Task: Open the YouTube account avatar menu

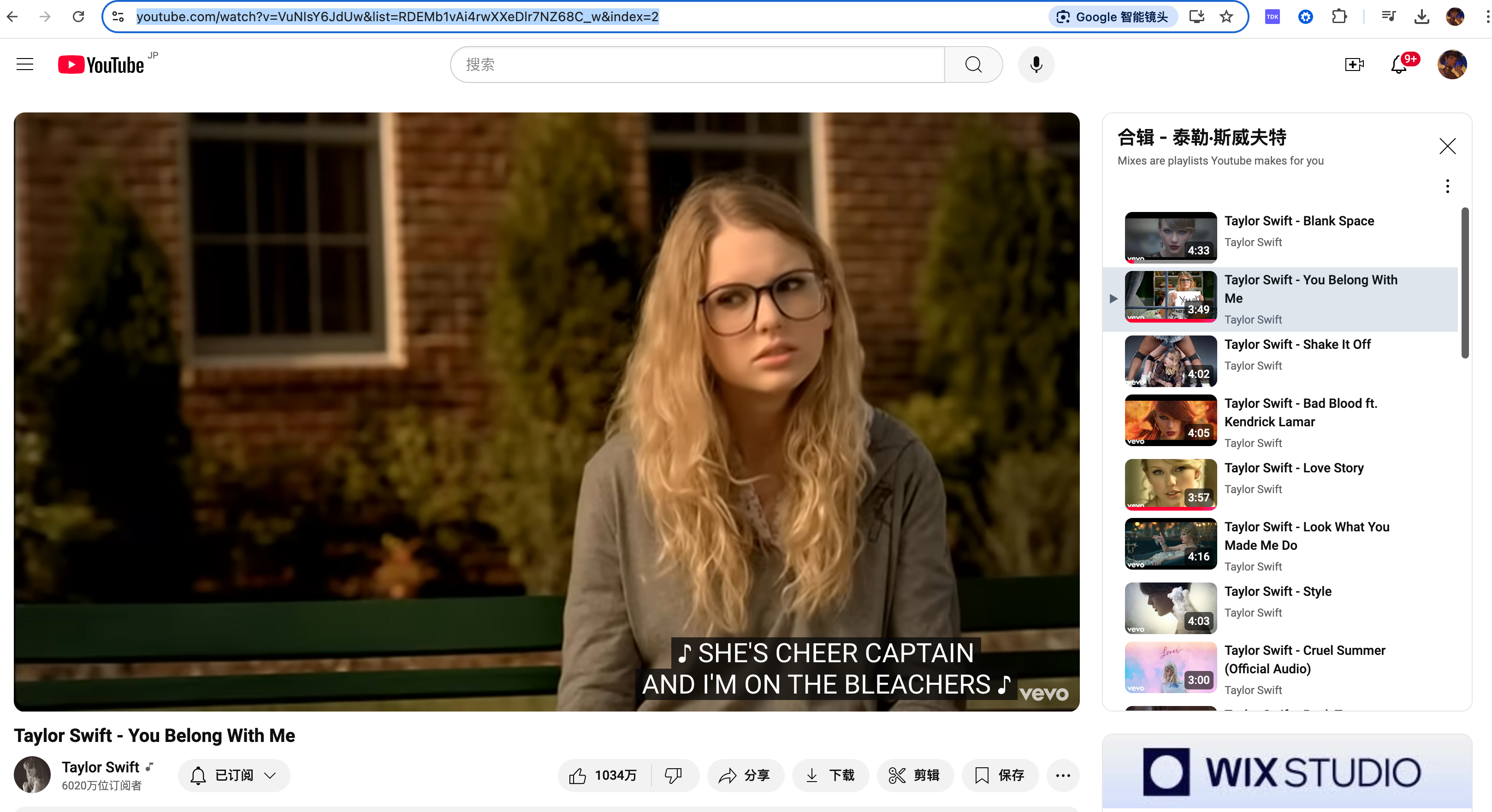Action: 1452,64
